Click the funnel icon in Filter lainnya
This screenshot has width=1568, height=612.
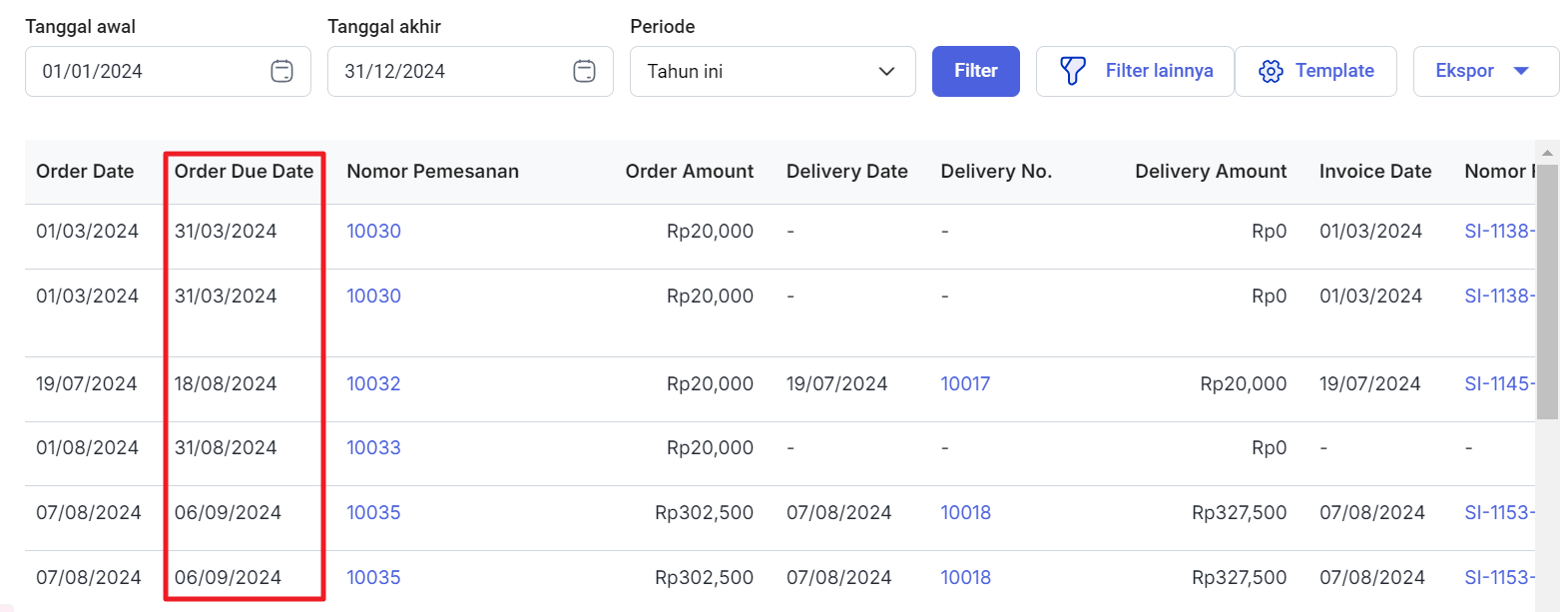(1072, 71)
